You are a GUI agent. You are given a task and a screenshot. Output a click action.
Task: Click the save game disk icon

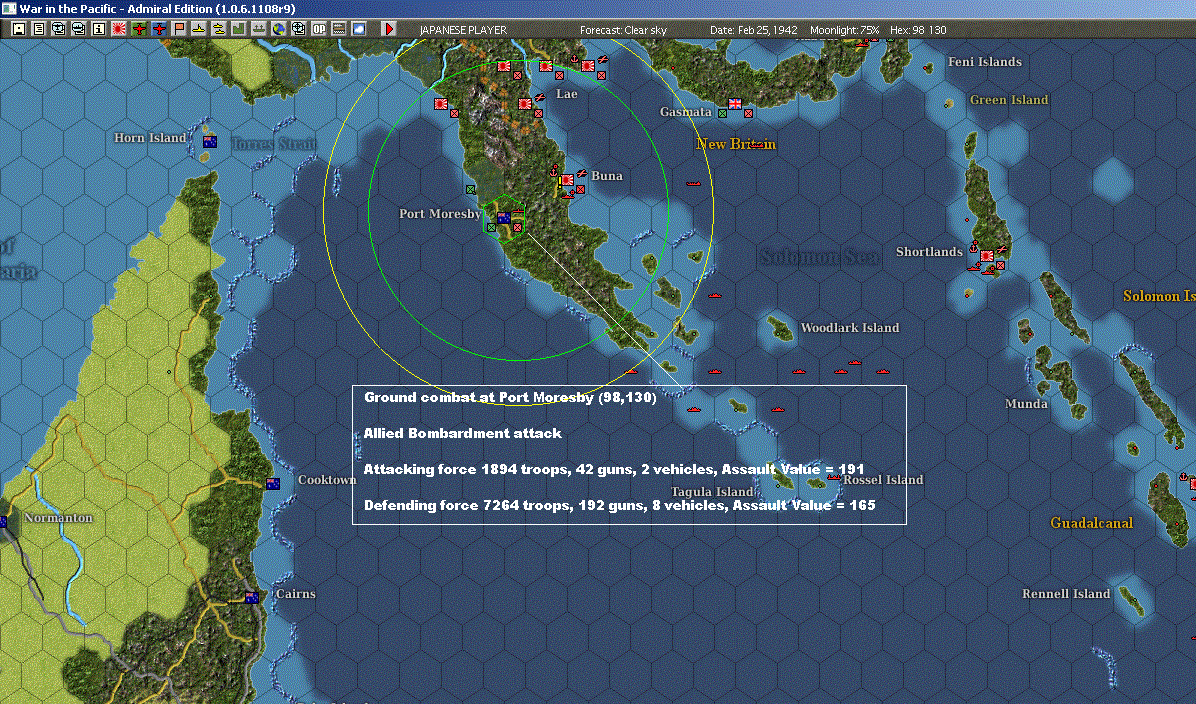pyautogui.click(x=19, y=29)
